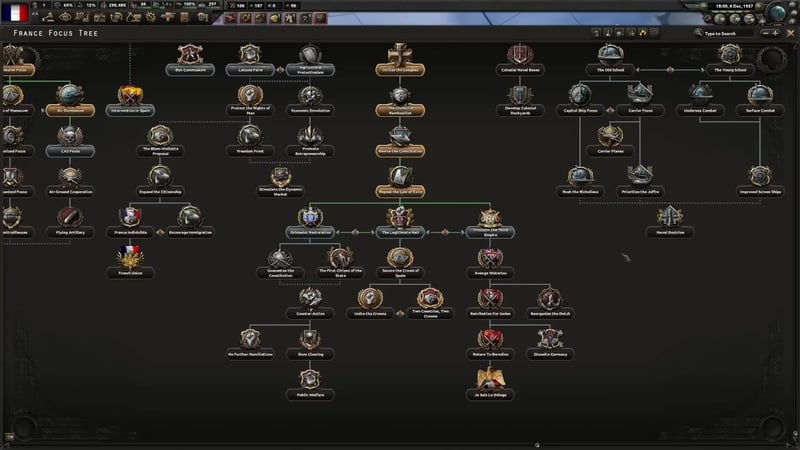Select the Proclaim the Third Empire focus
Screen dimensions: 800x450
[490, 222]
